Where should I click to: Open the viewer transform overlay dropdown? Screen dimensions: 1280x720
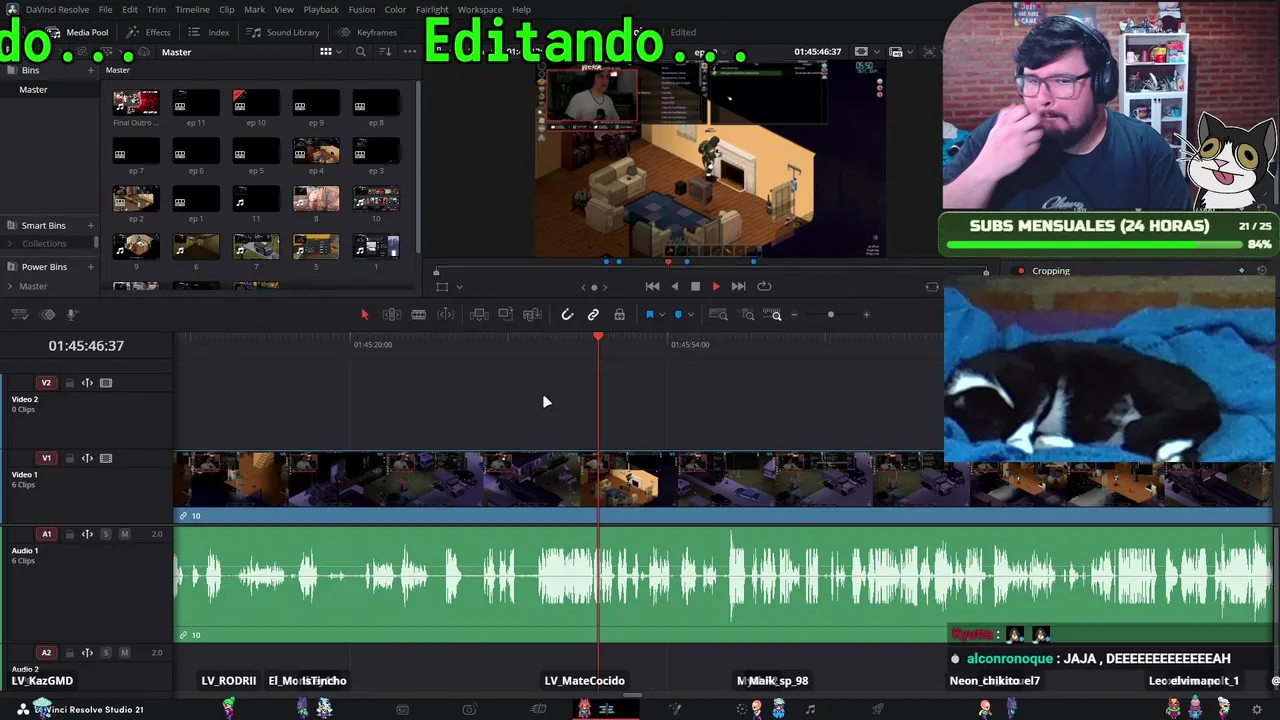tap(459, 287)
